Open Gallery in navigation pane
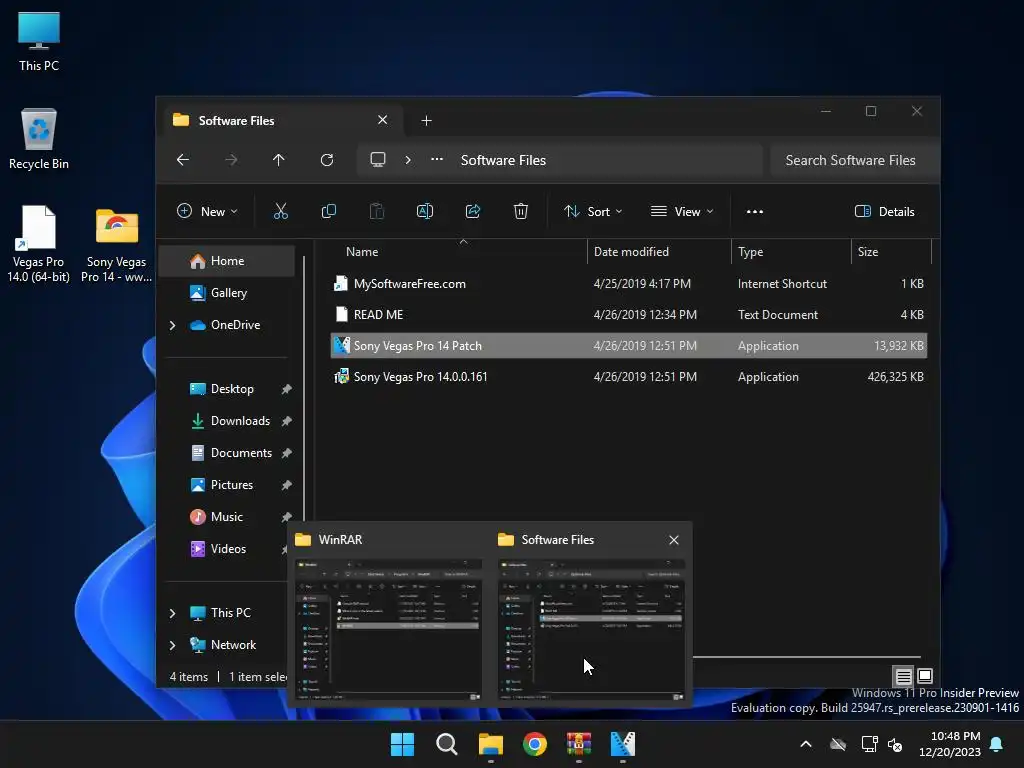1024x768 pixels. point(227,293)
